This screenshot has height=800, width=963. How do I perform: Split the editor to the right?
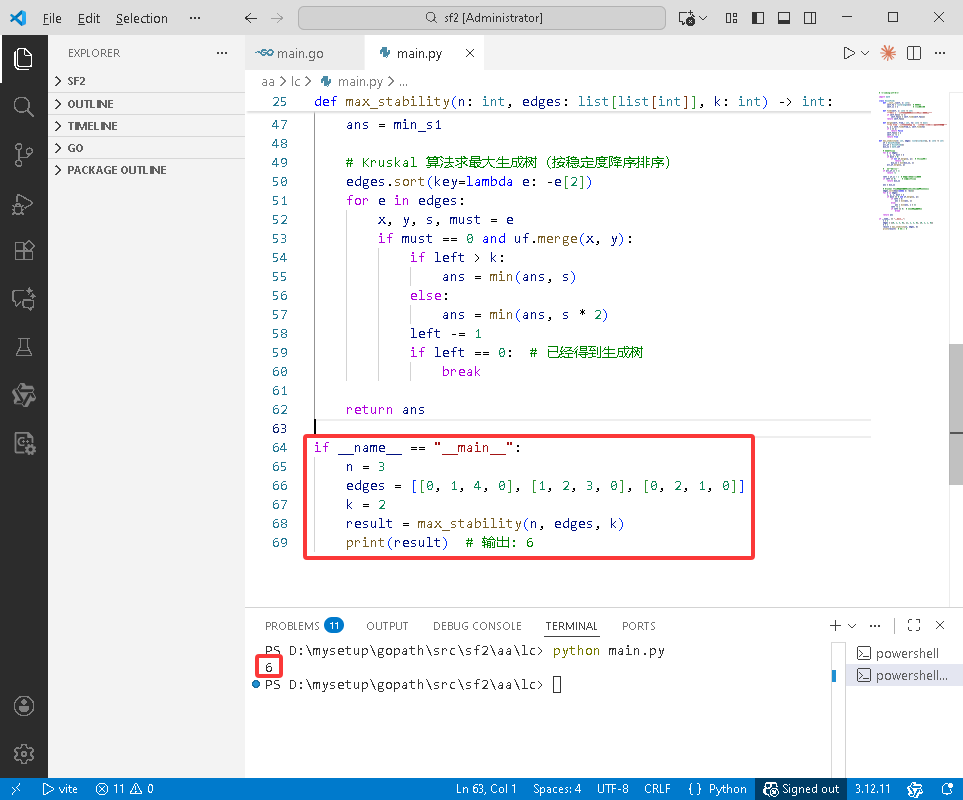coord(914,53)
